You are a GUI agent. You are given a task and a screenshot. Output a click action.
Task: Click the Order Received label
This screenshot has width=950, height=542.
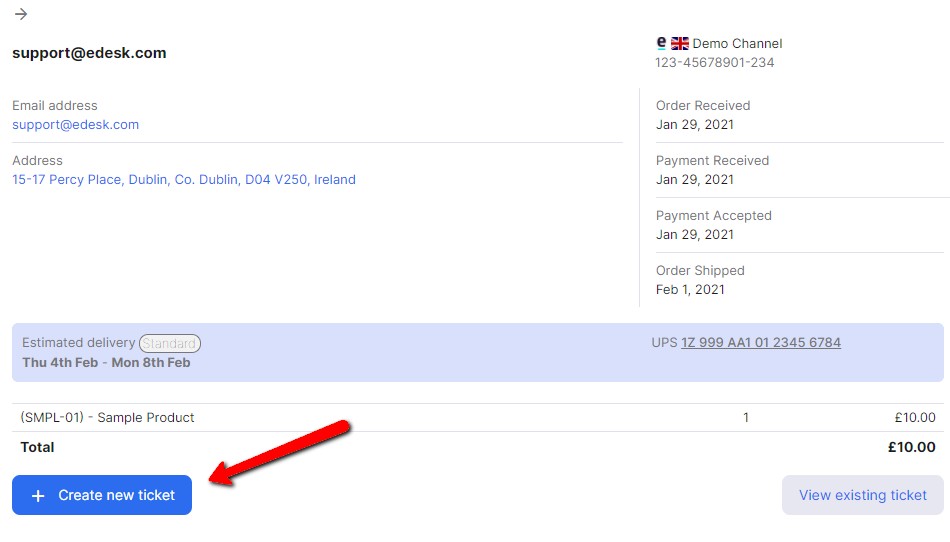[703, 105]
